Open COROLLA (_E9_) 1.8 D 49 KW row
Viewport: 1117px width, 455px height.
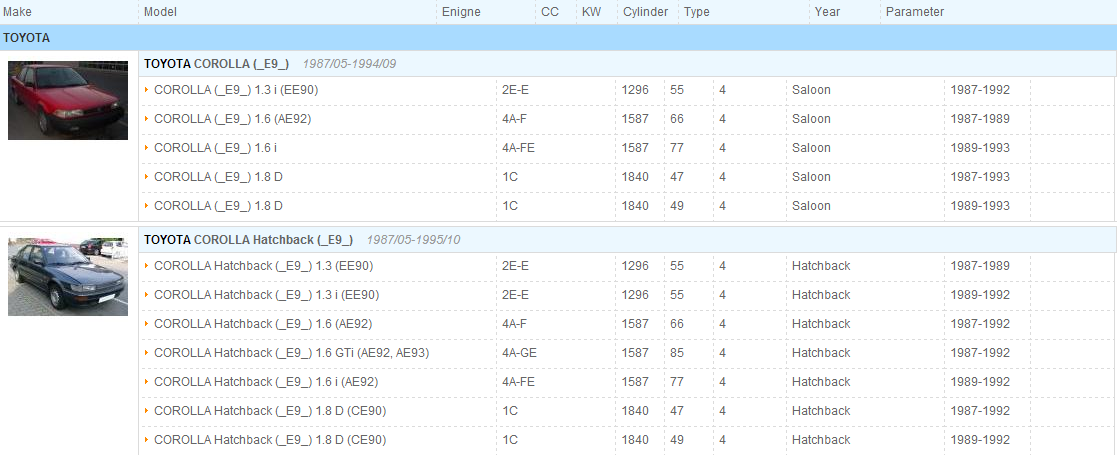(x=218, y=206)
